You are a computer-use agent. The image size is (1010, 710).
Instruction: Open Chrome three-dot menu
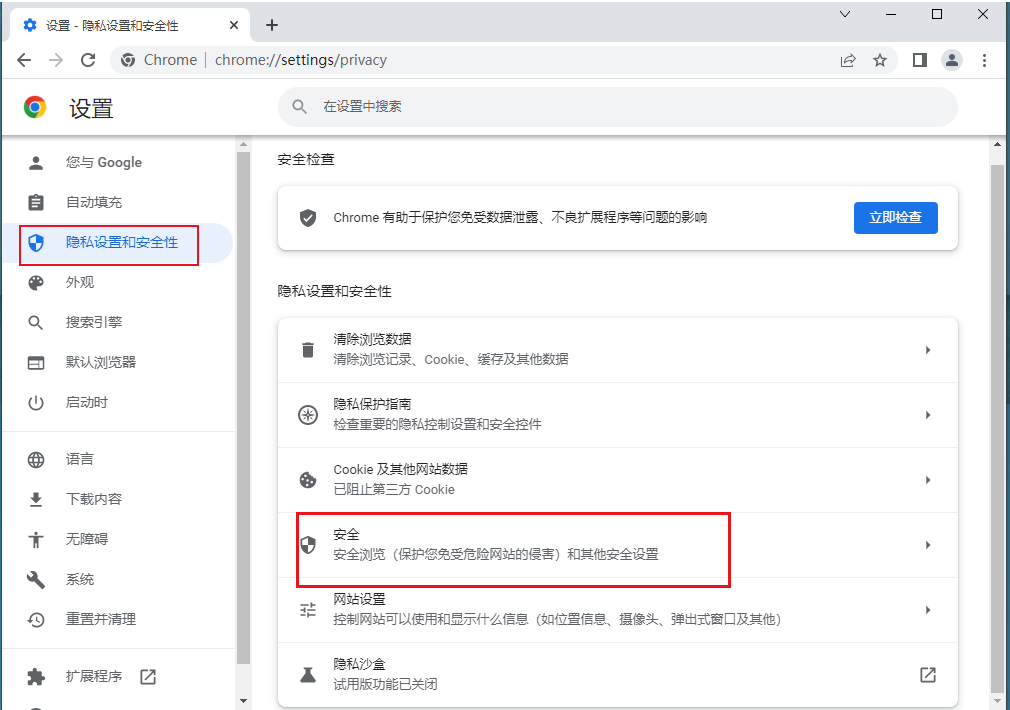point(984,60)
